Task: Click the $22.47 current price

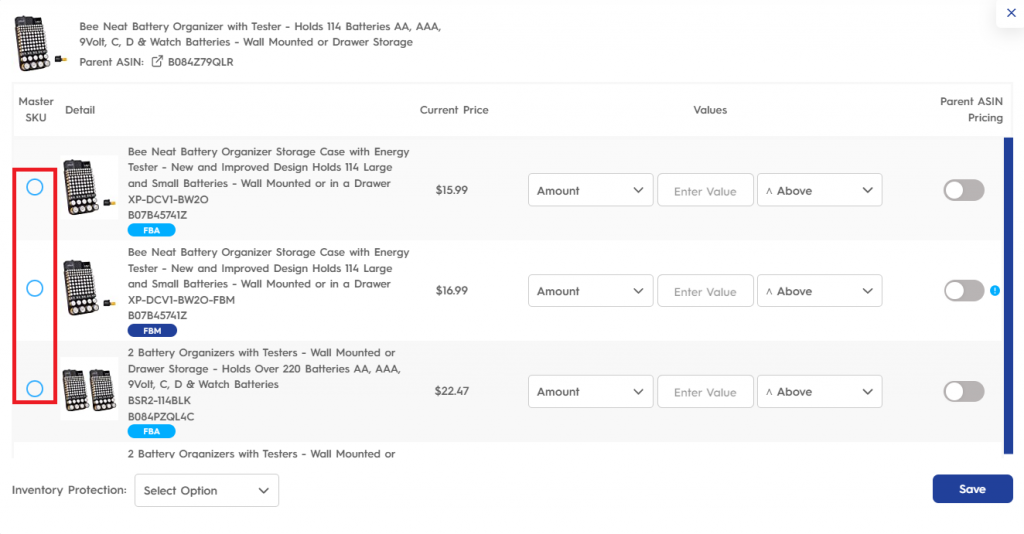Action: click(452, 391)
